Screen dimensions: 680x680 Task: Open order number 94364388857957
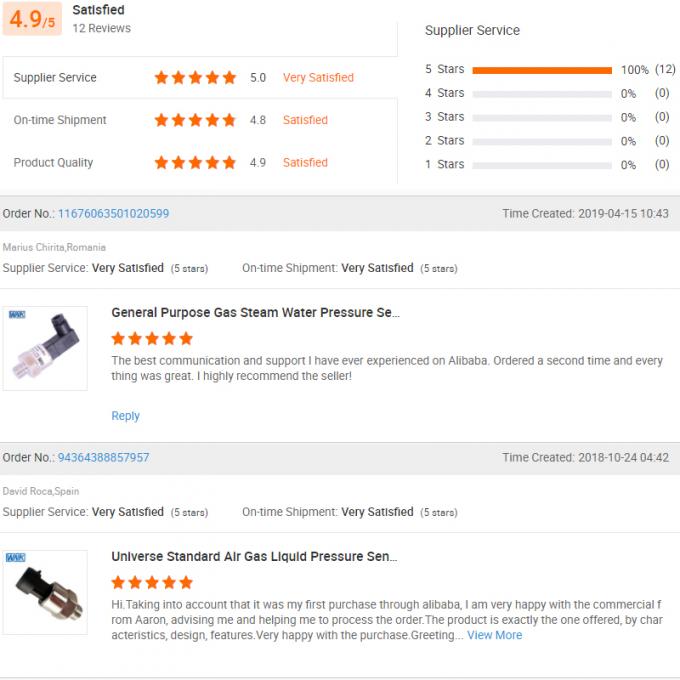coord(103,457)
